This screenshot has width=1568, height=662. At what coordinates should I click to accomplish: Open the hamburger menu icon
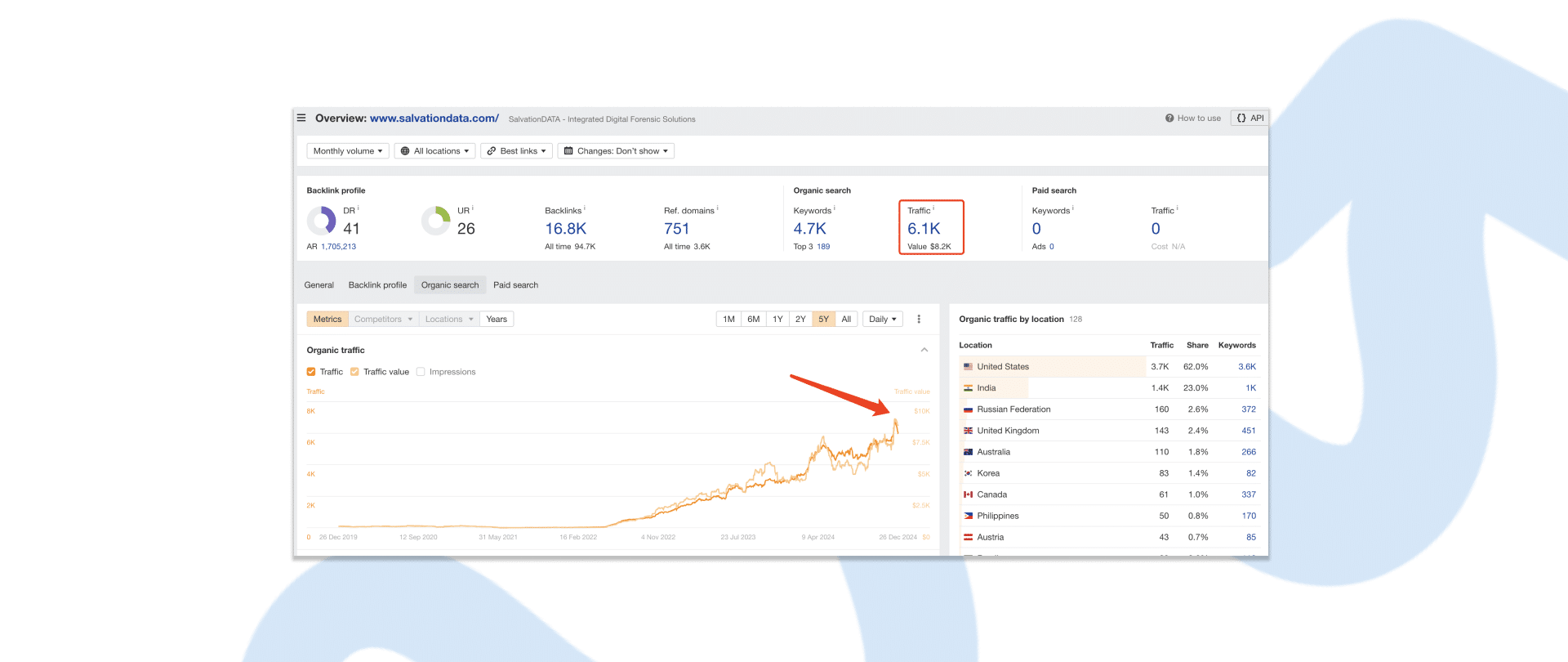tap(301, 118)
